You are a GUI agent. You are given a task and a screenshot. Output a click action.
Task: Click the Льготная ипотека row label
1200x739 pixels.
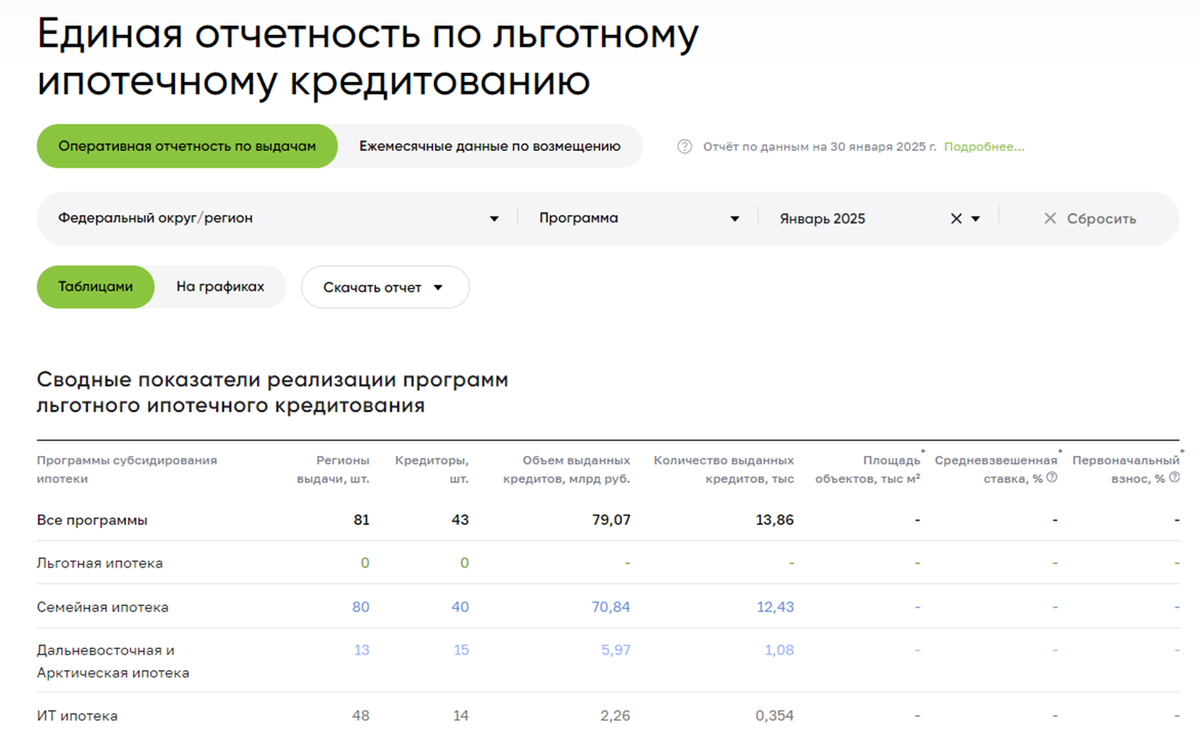tap(100, 563)
